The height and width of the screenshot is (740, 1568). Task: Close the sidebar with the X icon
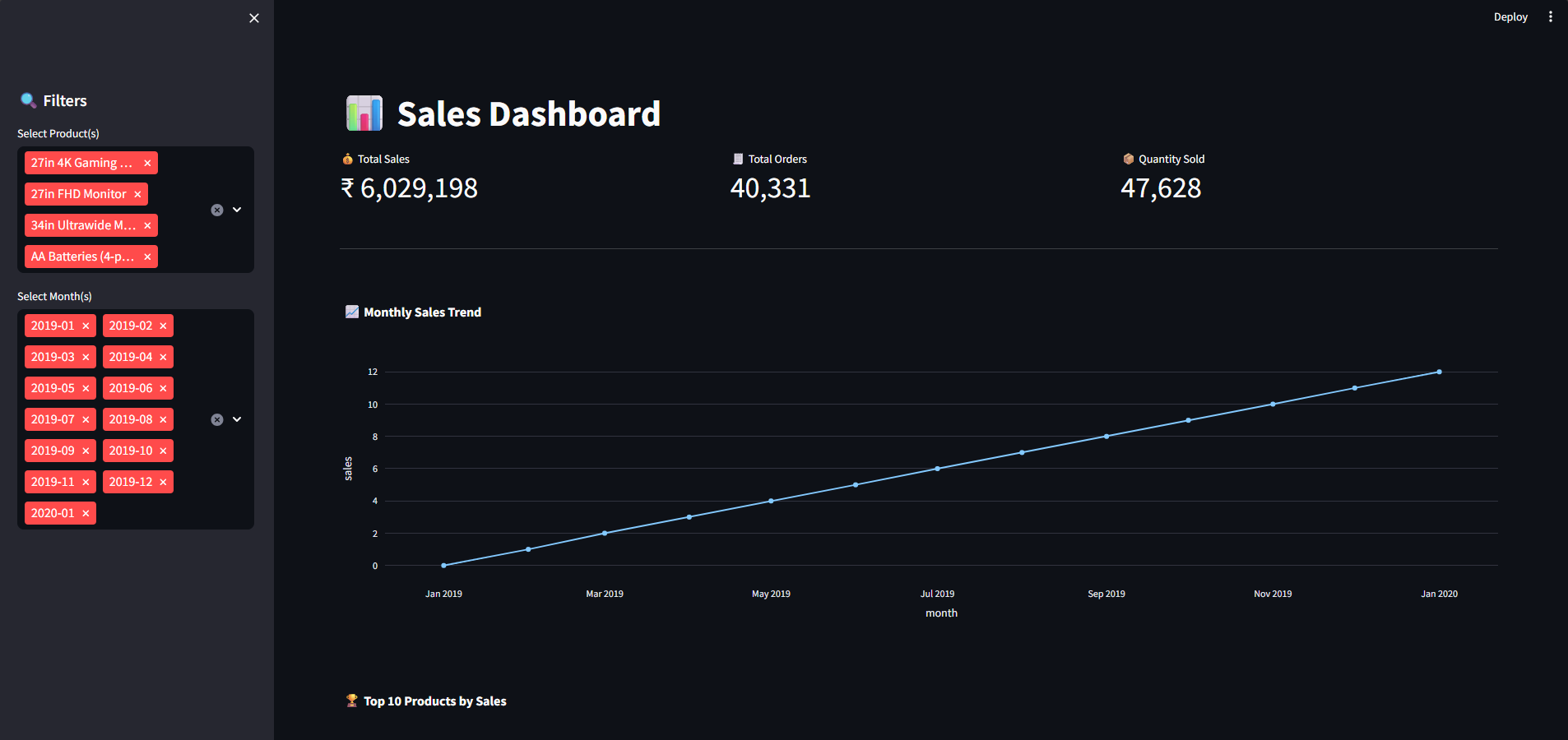click(254, 18)
